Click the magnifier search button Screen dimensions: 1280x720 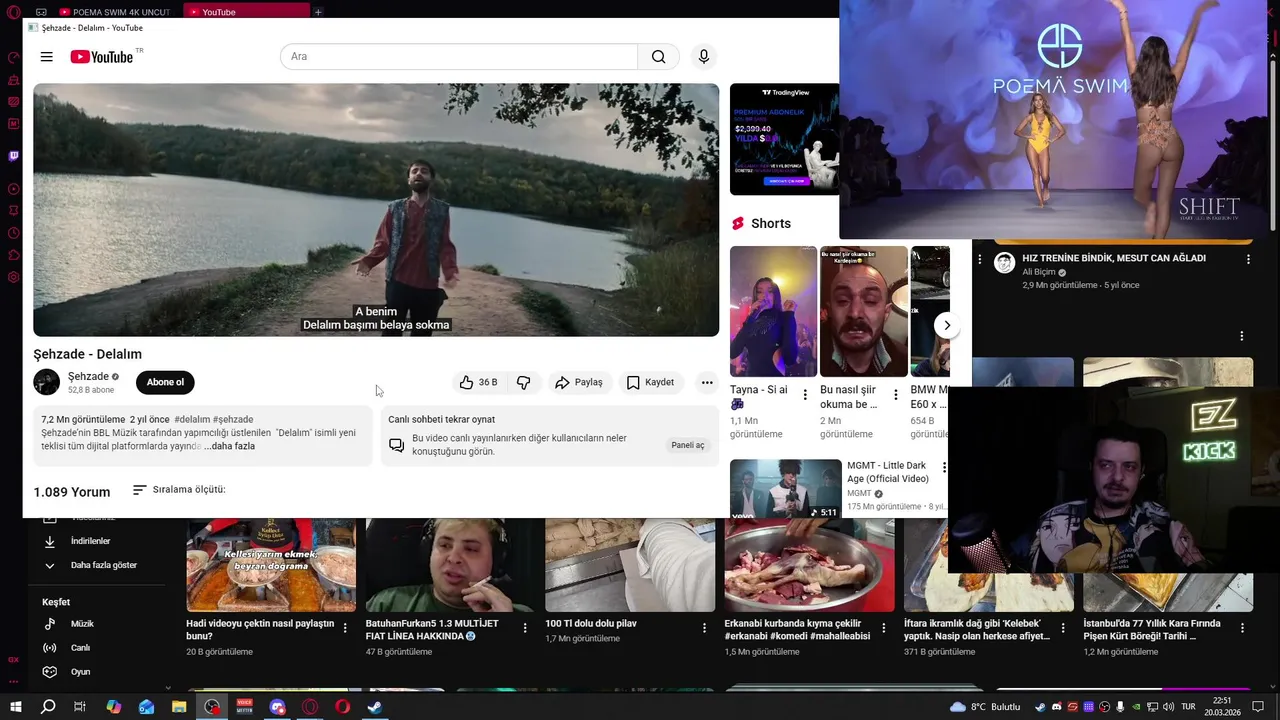[658, 57]
